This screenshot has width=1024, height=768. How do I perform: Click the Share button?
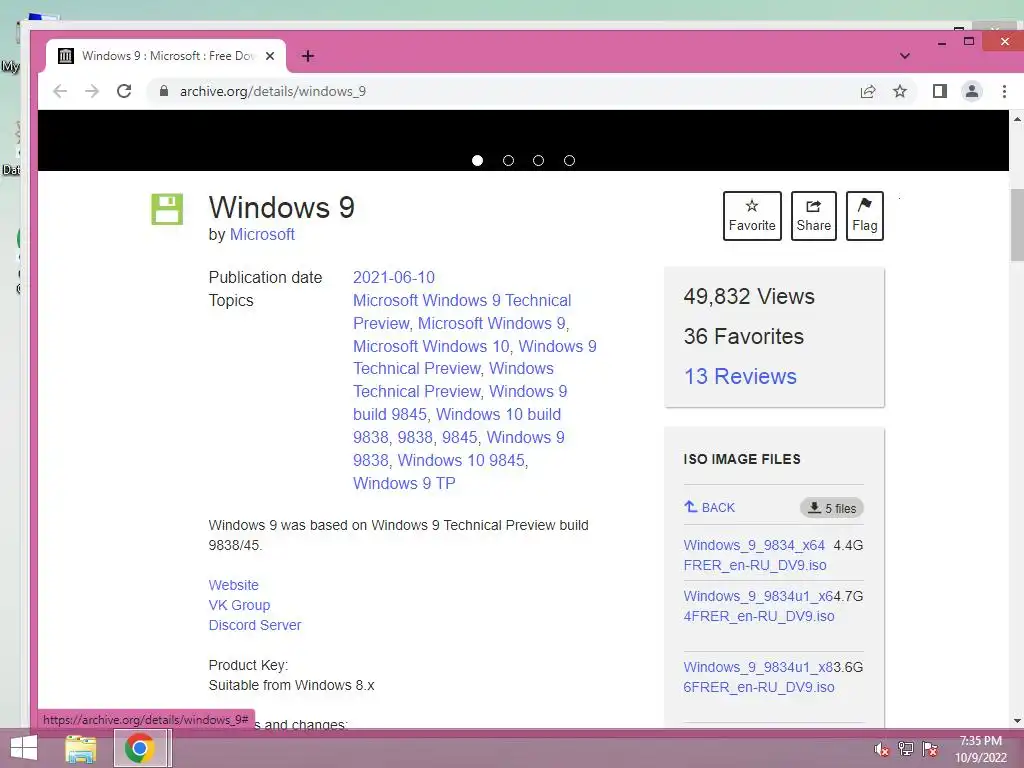(814, 216)
